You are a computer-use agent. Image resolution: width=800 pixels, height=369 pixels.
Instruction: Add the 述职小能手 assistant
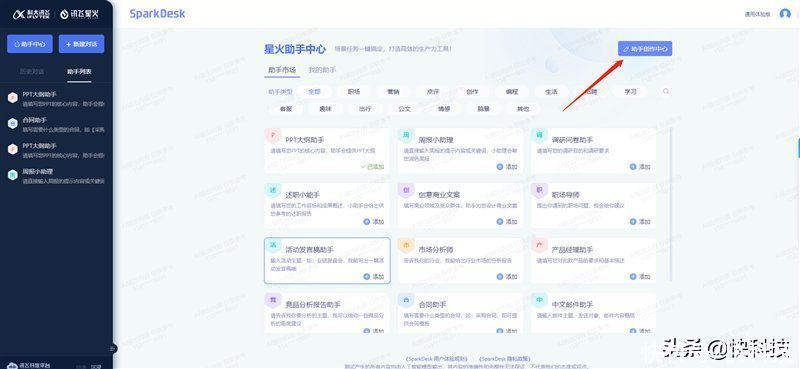point(373,222)
